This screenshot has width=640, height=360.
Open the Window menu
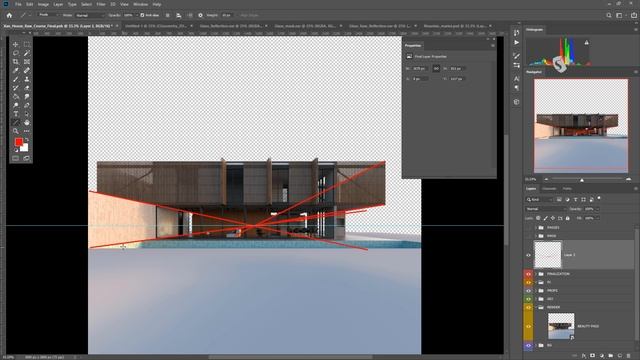(x=140, y=4)
